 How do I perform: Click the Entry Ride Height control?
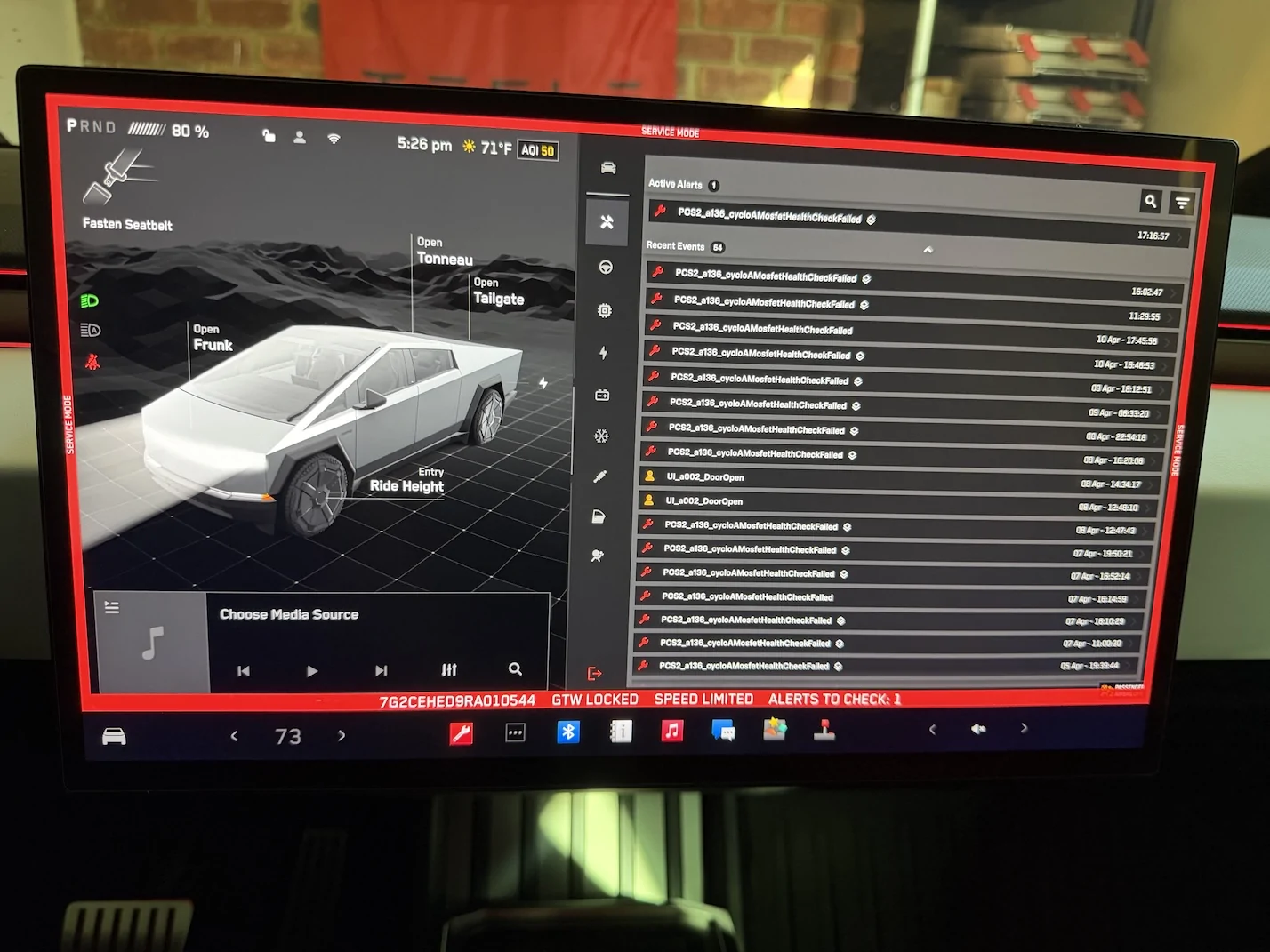406,480
